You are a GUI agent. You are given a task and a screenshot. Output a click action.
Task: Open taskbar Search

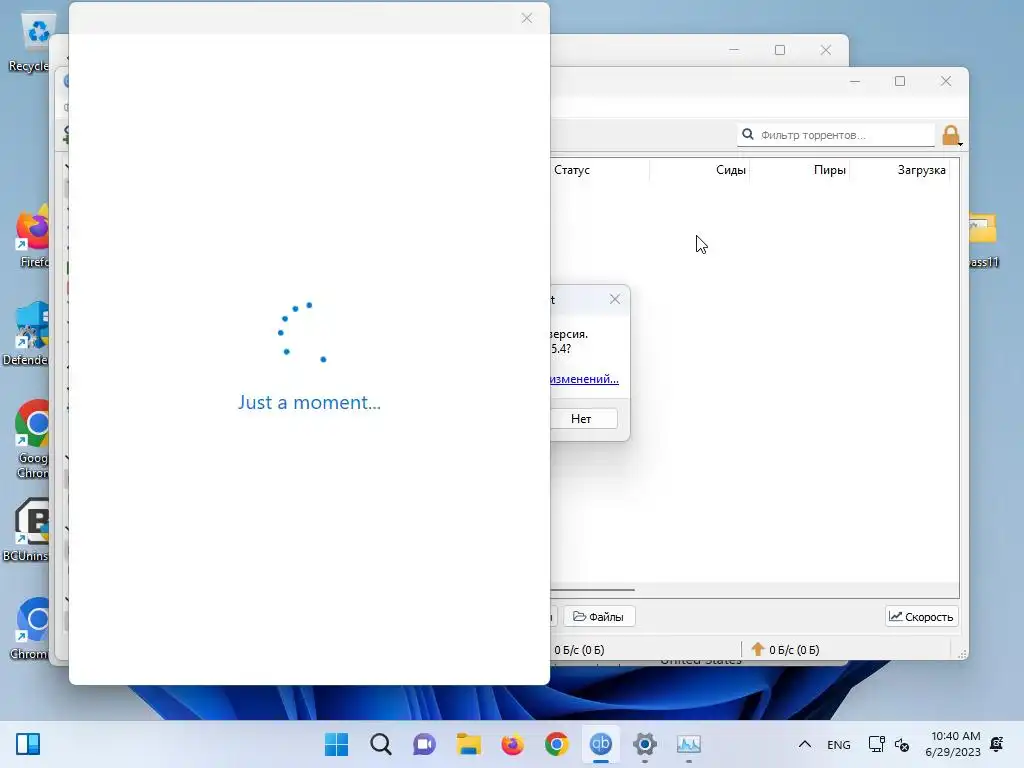[381, 744]
